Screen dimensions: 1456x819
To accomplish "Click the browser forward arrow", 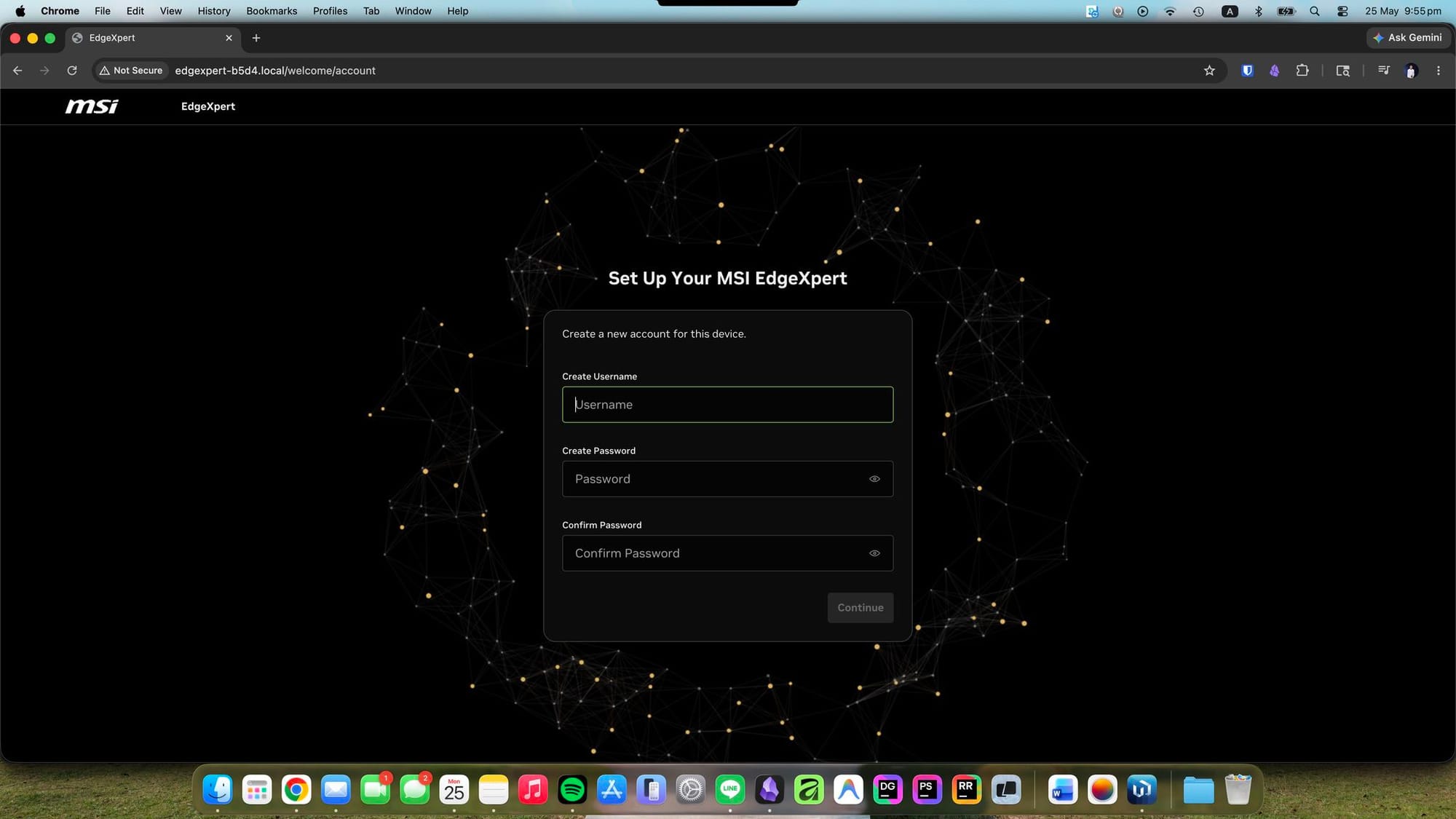I will click(x=44, y=71).
